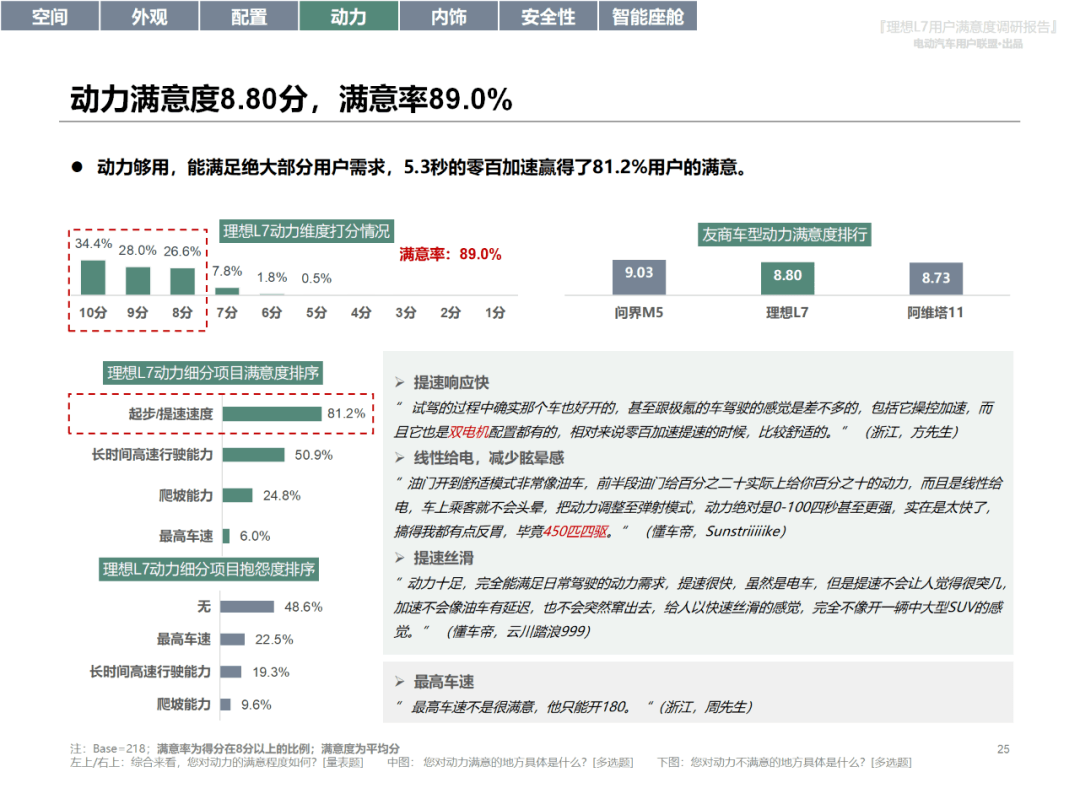
Task: Select the bullet sentence starting with 动力够用
Action: pos(422,167)
